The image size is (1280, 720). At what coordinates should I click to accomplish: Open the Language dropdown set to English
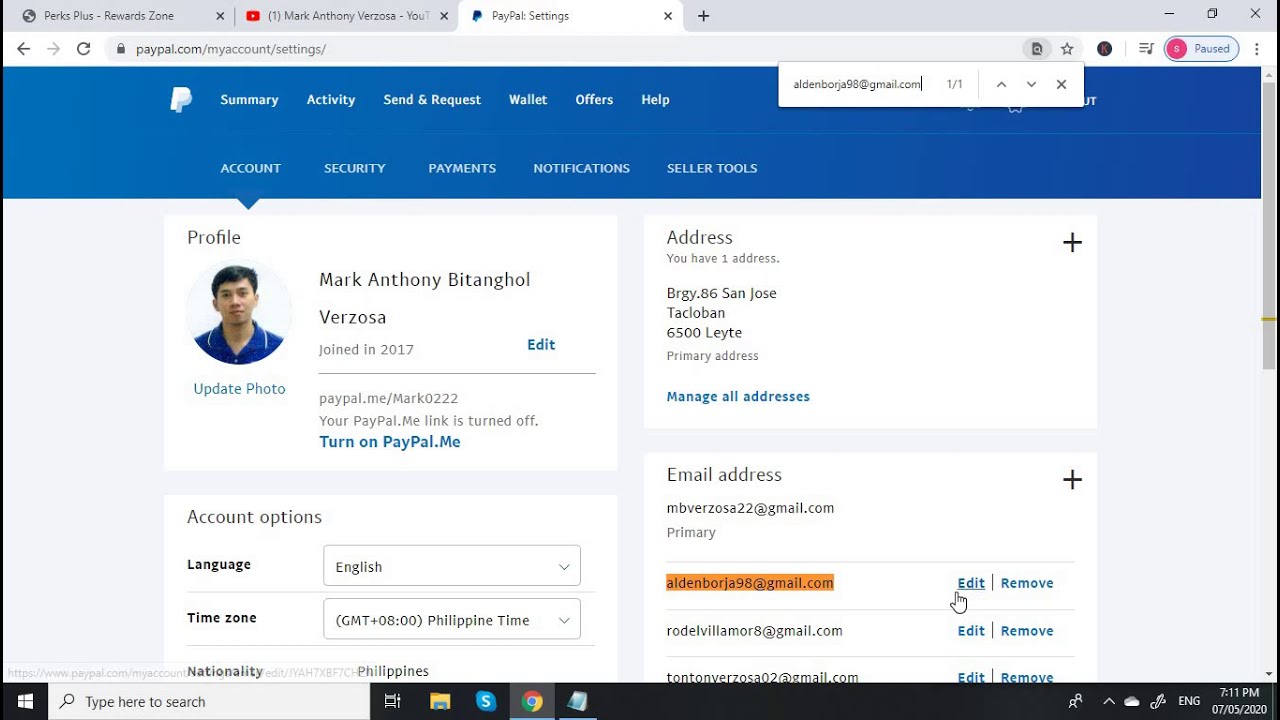pyautogui.click(x=452, y=567)
